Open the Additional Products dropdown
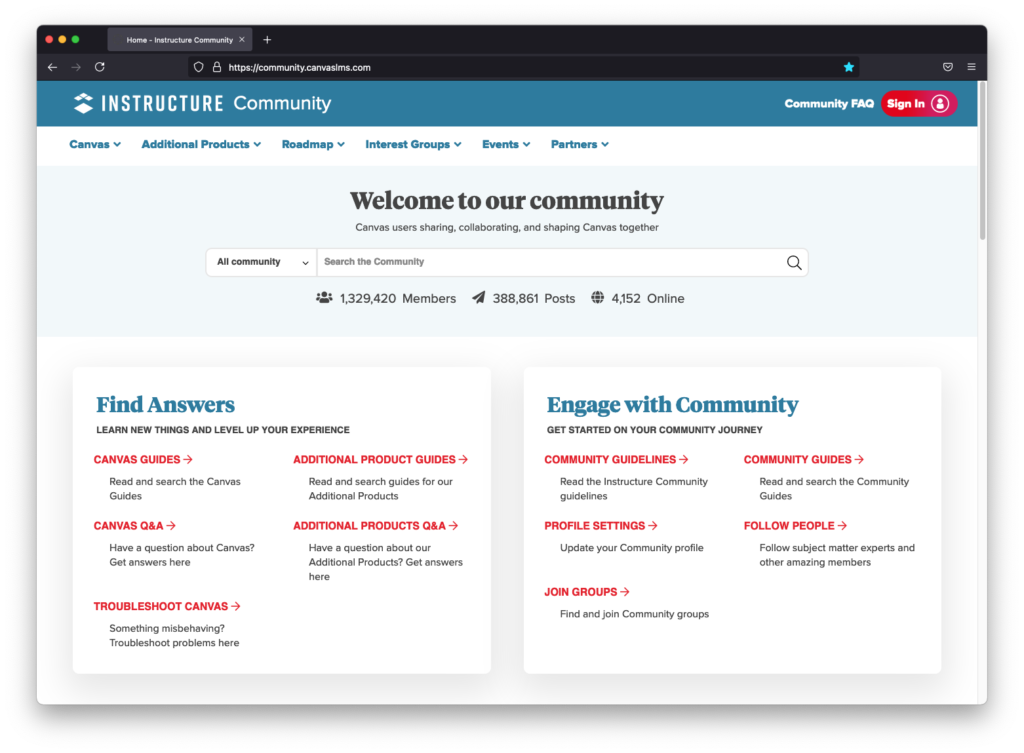The height and width of the screenshot is (753, 1024). point(201,144)
